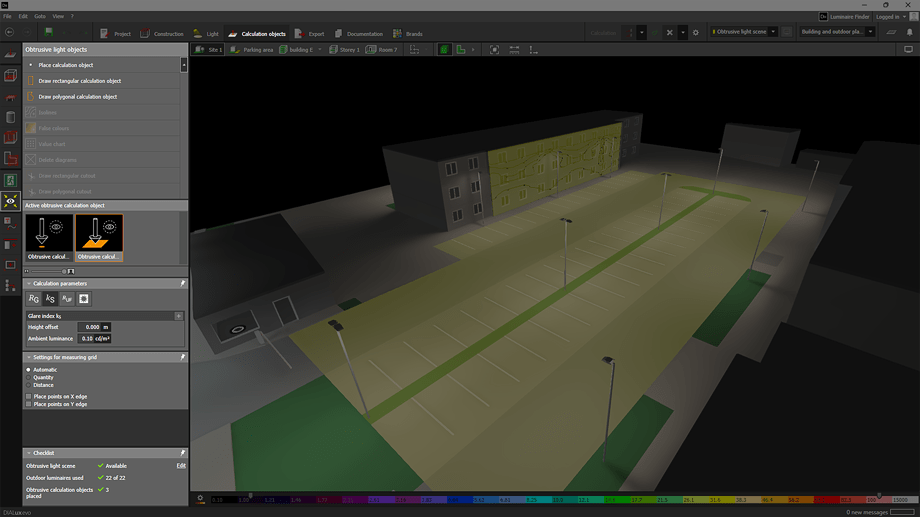Open false colour settings gear icon

(201, 498)
